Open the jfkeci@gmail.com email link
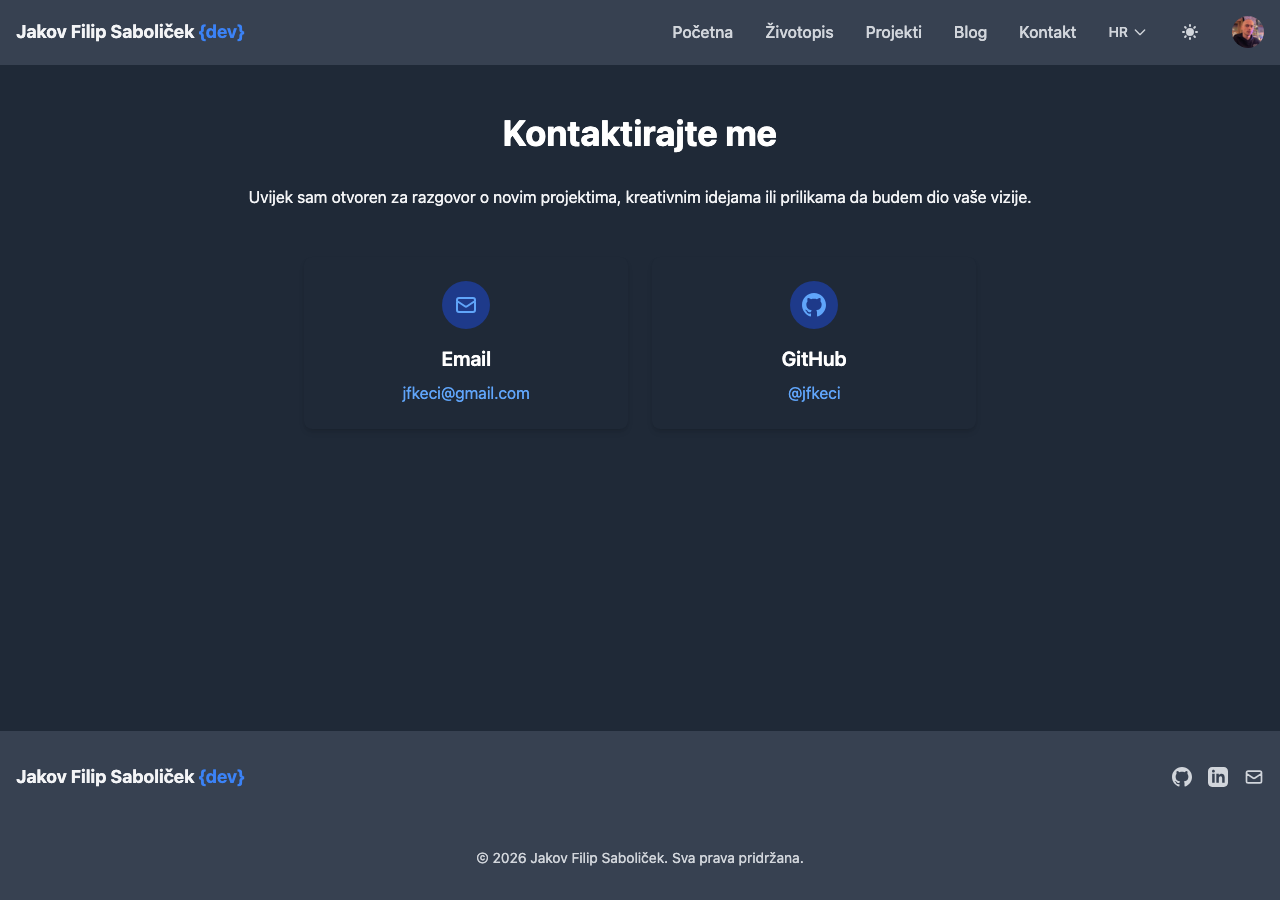The height and width of the screenshot is (900, 1280). point(465,393)
